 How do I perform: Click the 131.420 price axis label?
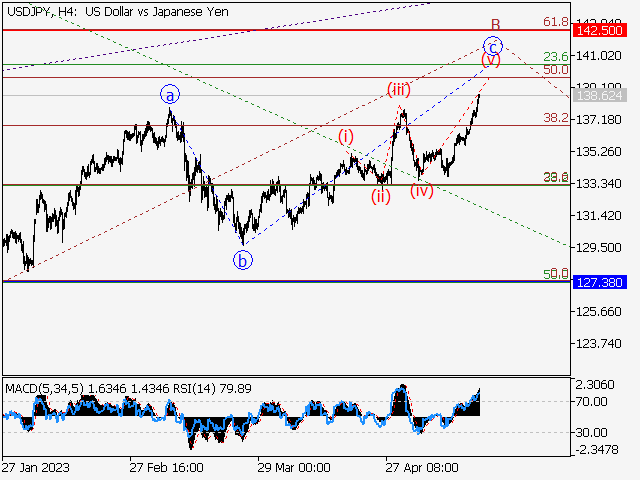(x=598, y=216)
